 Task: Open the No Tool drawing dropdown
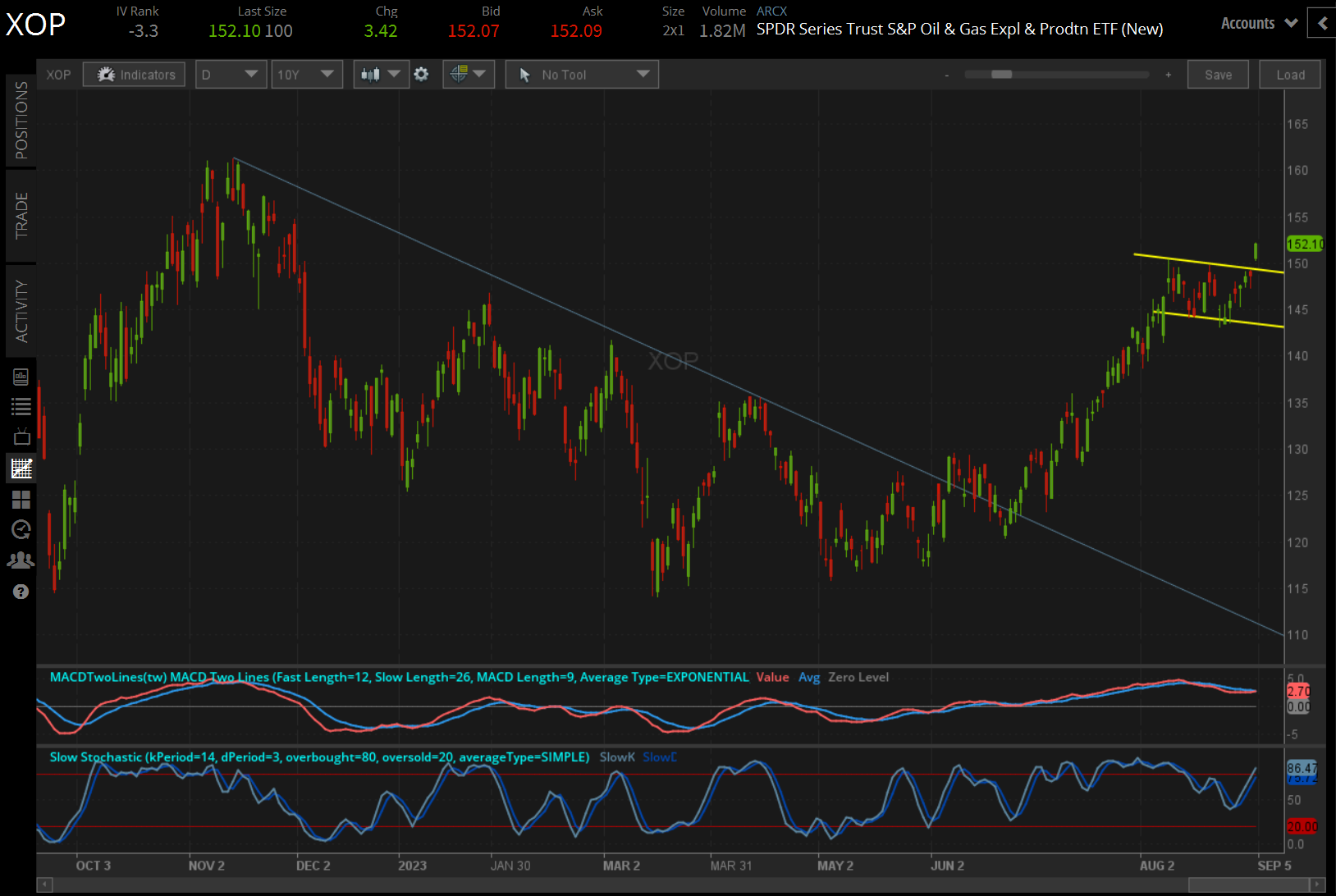click(582, 74)
